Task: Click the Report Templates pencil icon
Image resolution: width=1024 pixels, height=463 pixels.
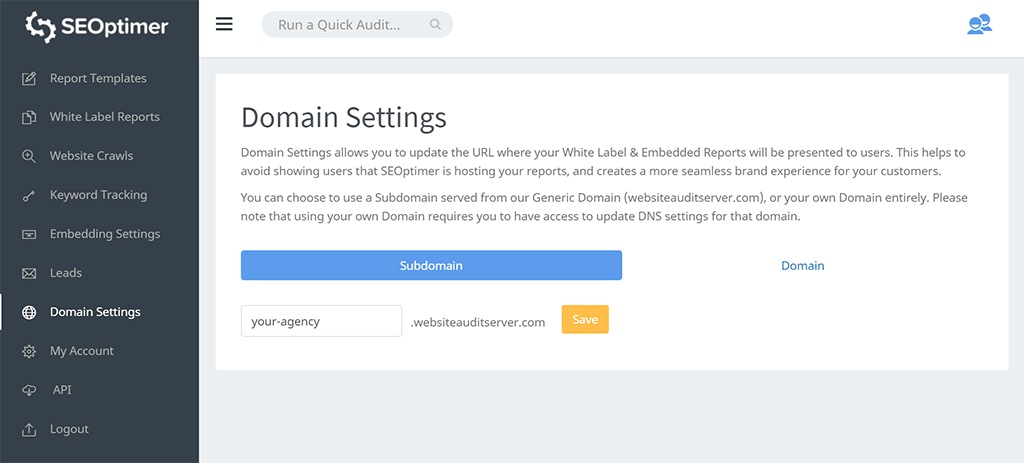Action: pyautogui.click(x=29, y=78)
